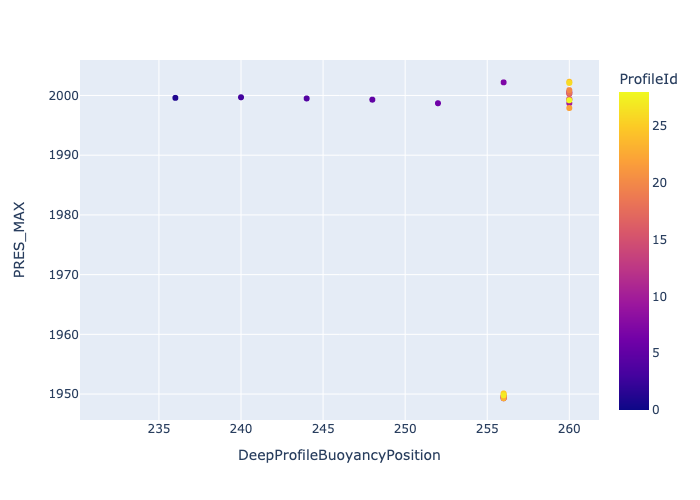The height and width of the screenshot is (500, 700).
Task: Click the 260 tick label on x-axis
Action: click(569, 430)
